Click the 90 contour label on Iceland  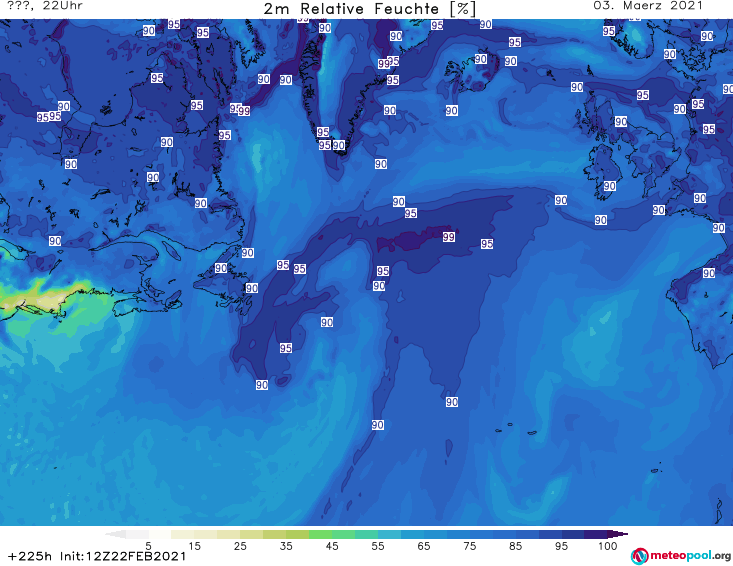click(x=481, y=59)
